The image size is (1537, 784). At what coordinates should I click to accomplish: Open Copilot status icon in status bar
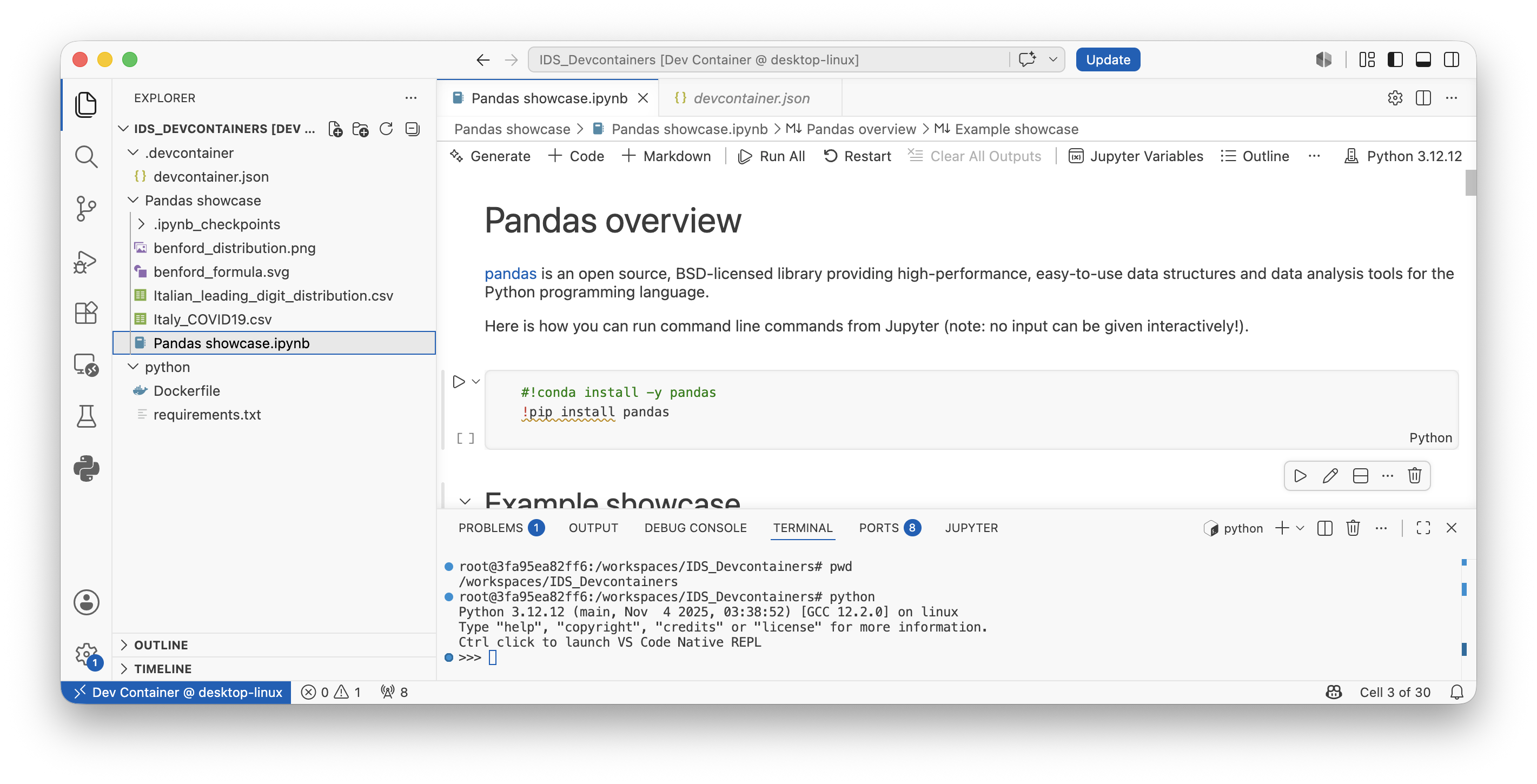pyautogui.click(x=1334, y=692)
